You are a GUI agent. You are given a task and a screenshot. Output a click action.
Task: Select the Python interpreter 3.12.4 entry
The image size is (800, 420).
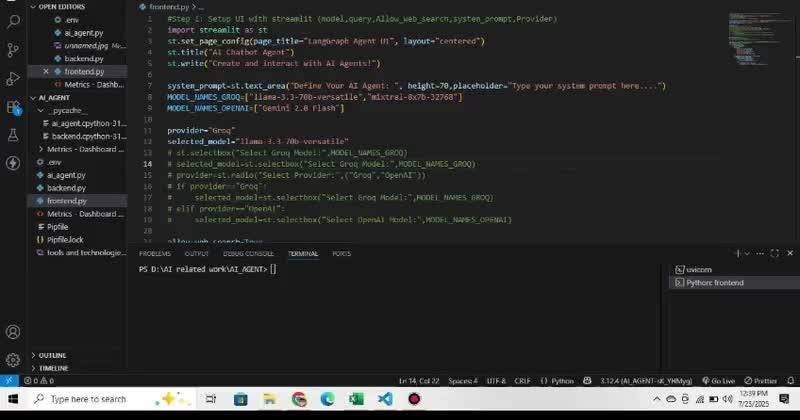pos(646,381)
